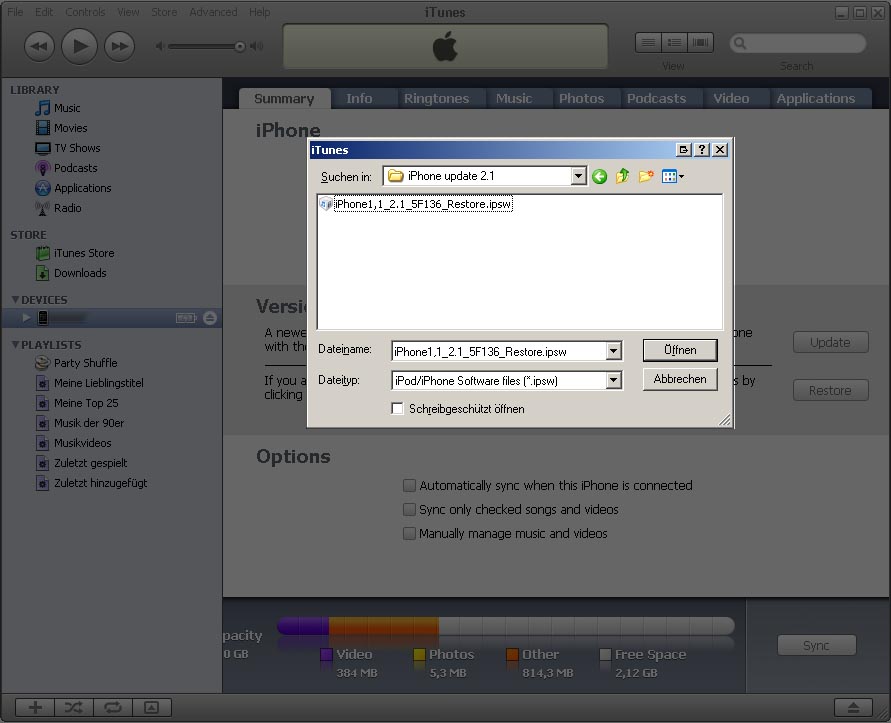The image size is (891, 723).
Task: Enable Schreibgeschützt öffnen checkbox
Action: click(x=398, y=408)
